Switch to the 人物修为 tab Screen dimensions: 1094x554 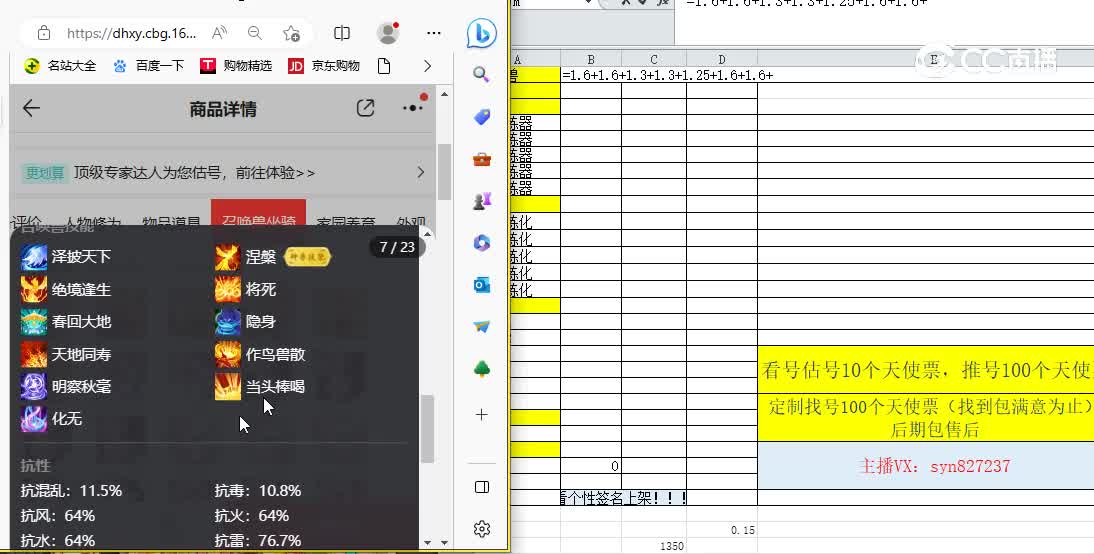tap(93, 222)
